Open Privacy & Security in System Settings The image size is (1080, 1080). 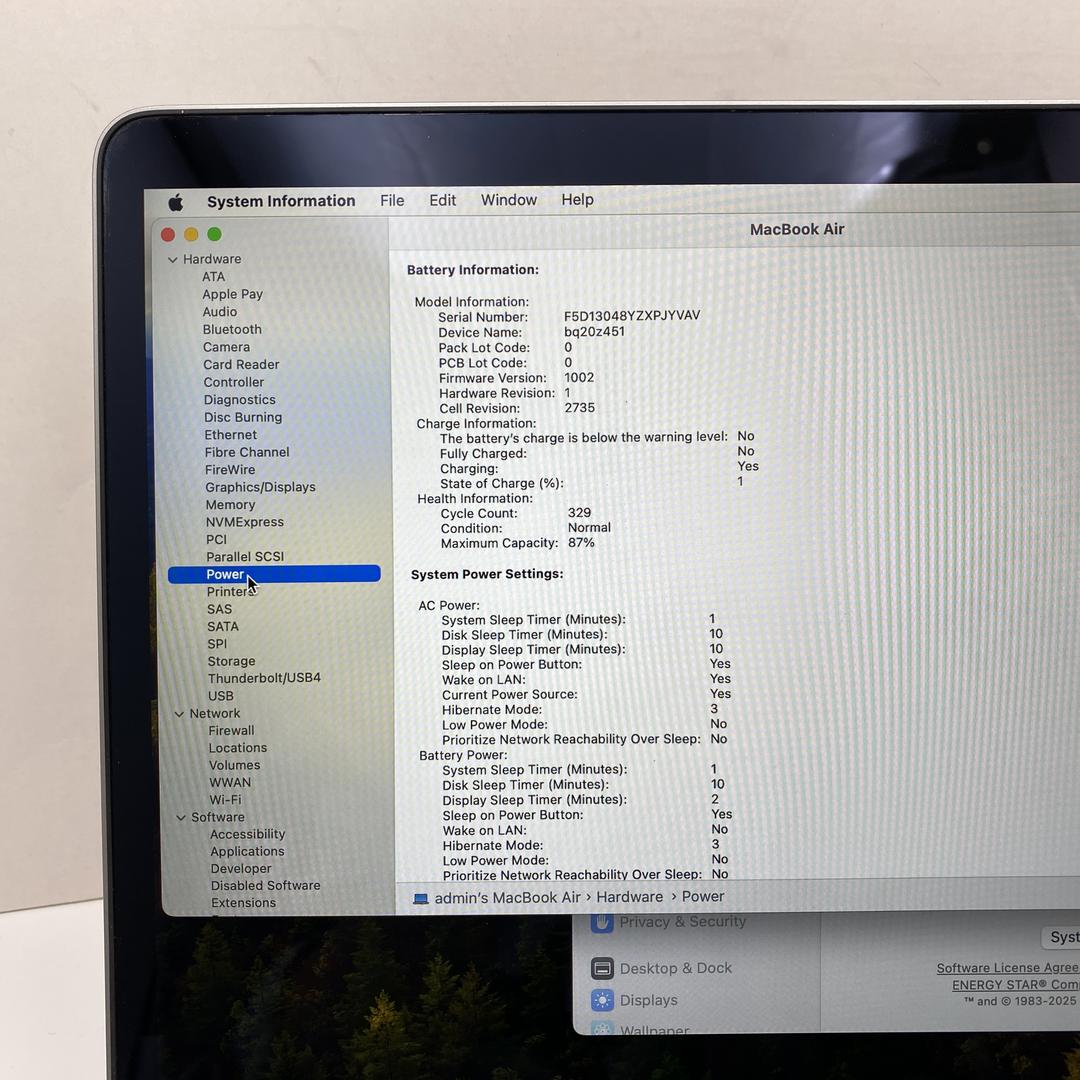coord(668,922)
